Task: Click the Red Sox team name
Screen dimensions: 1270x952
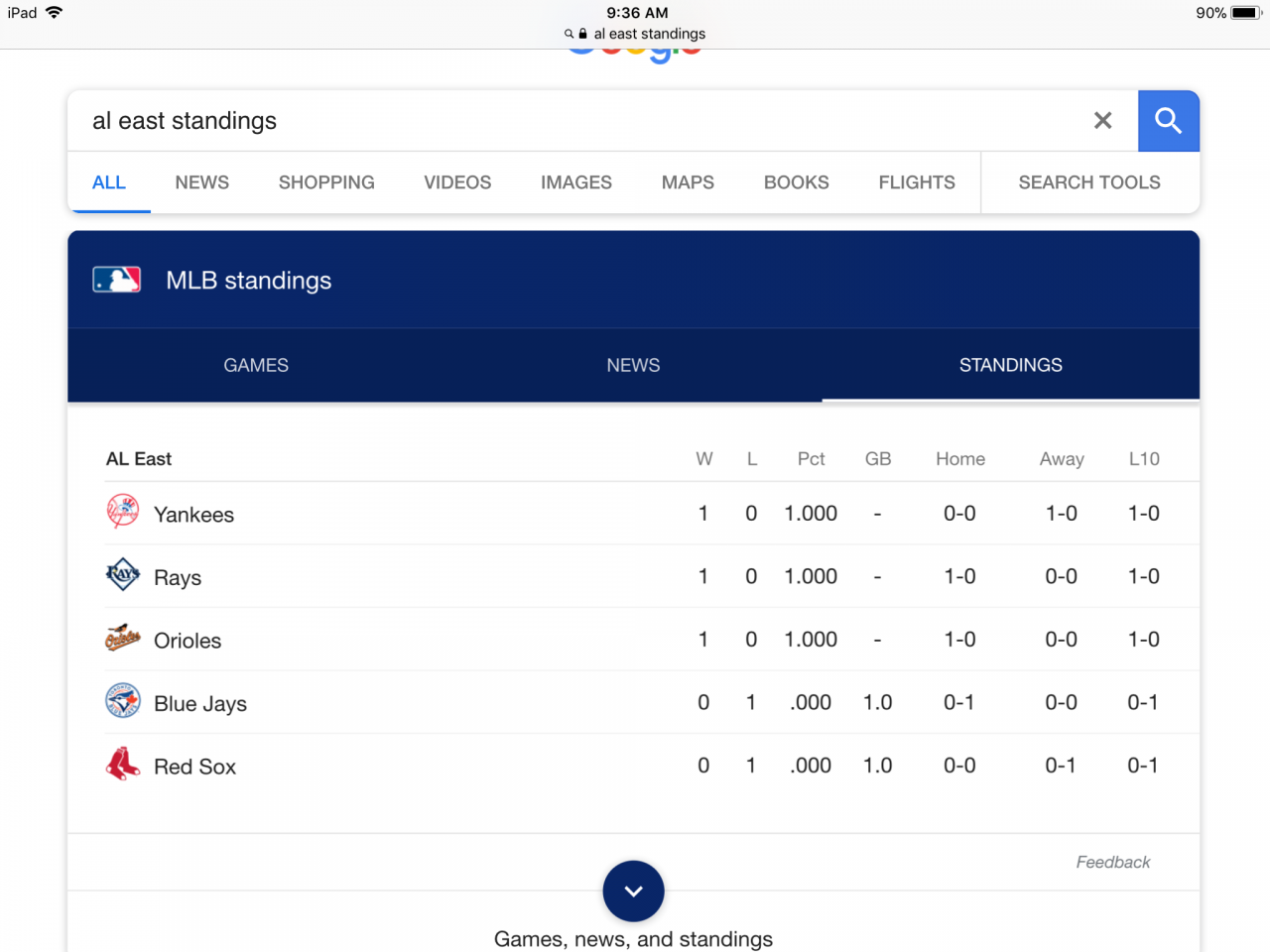Action: tap(194, 767)
